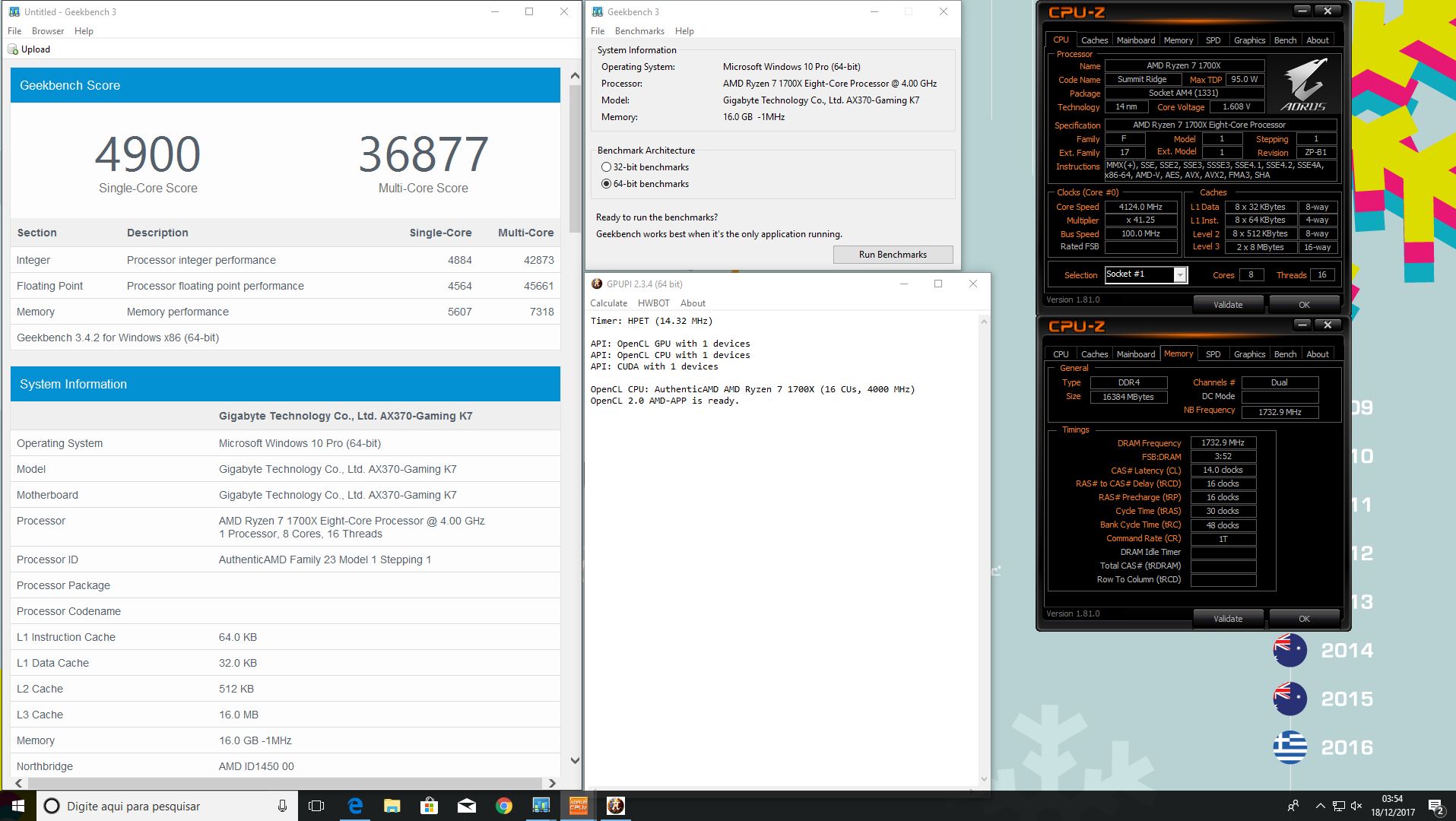Switch to GPUPI via its taskbar icon
Image resolution: width=1456 pixels, height=821 pixels.
coord(616,806)
